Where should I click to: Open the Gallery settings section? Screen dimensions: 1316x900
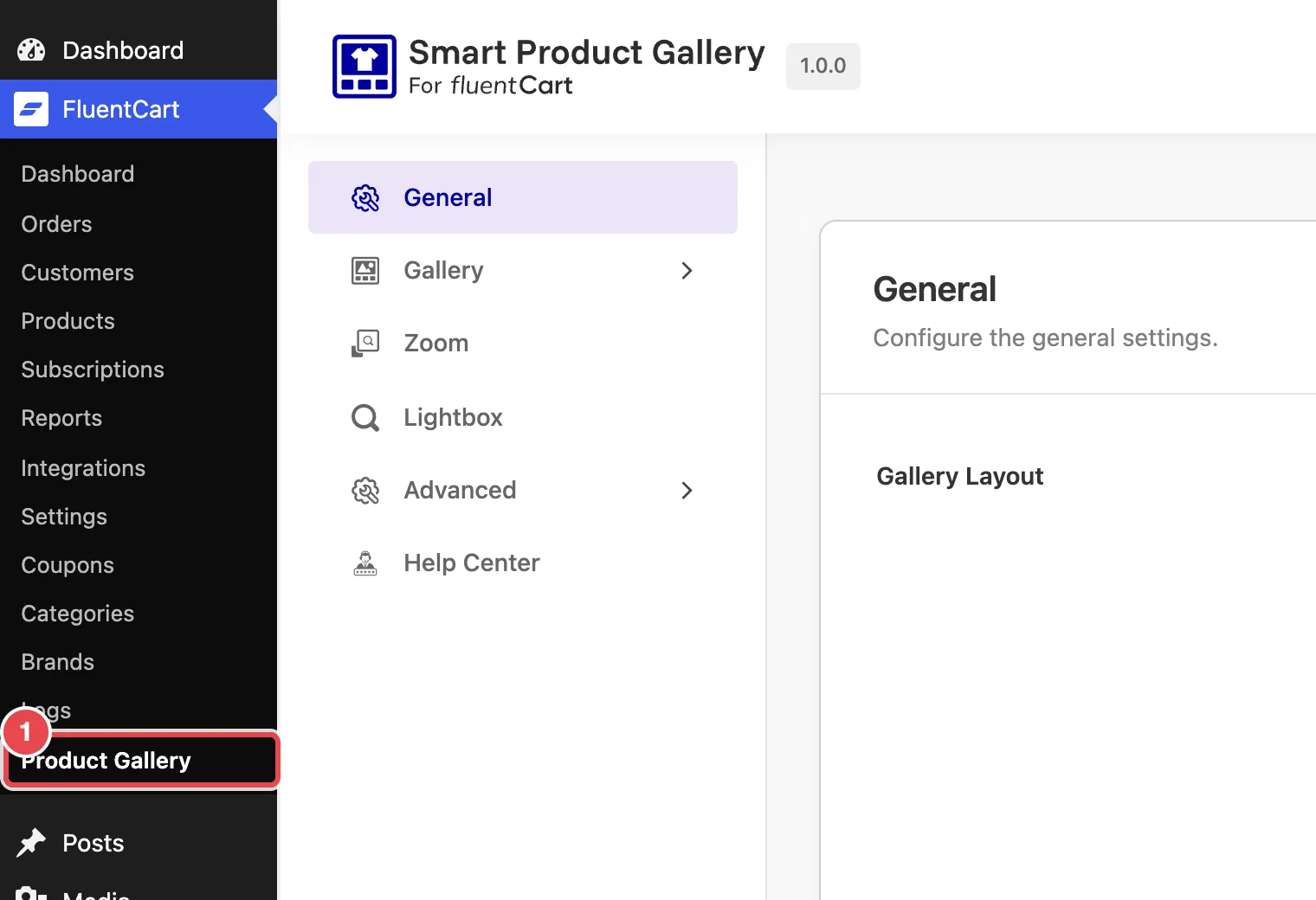pos(523,271)
